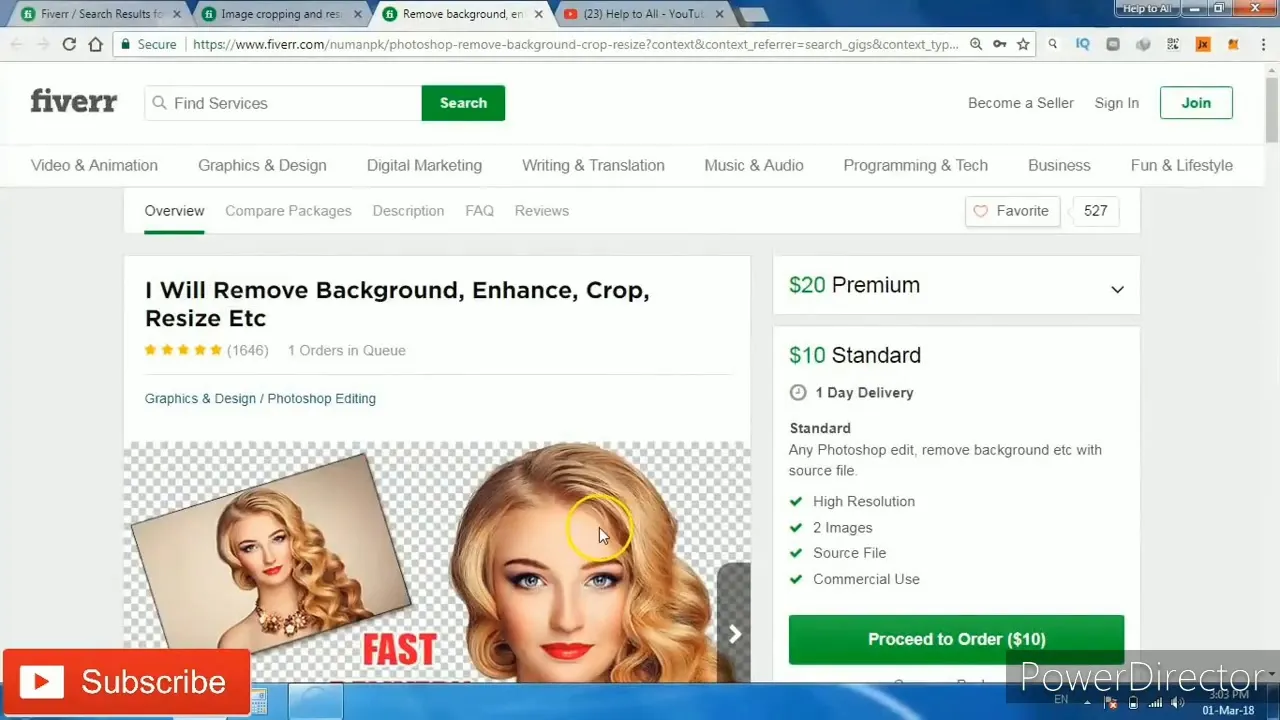Open Graphics & Design category menu
1280x720 pixels.
tap(262, 165)
